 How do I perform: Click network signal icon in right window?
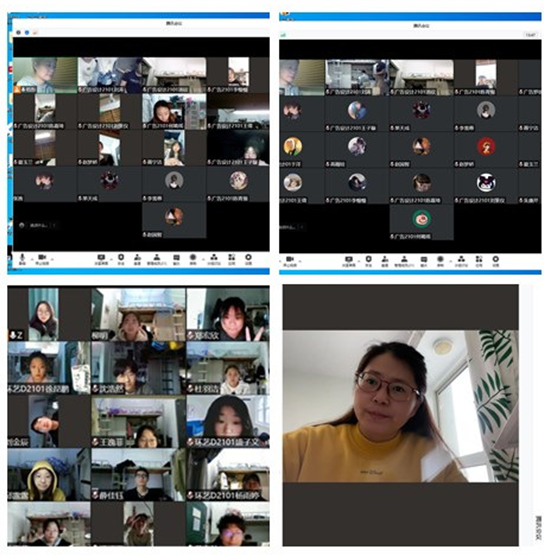[x=283, y=35]
